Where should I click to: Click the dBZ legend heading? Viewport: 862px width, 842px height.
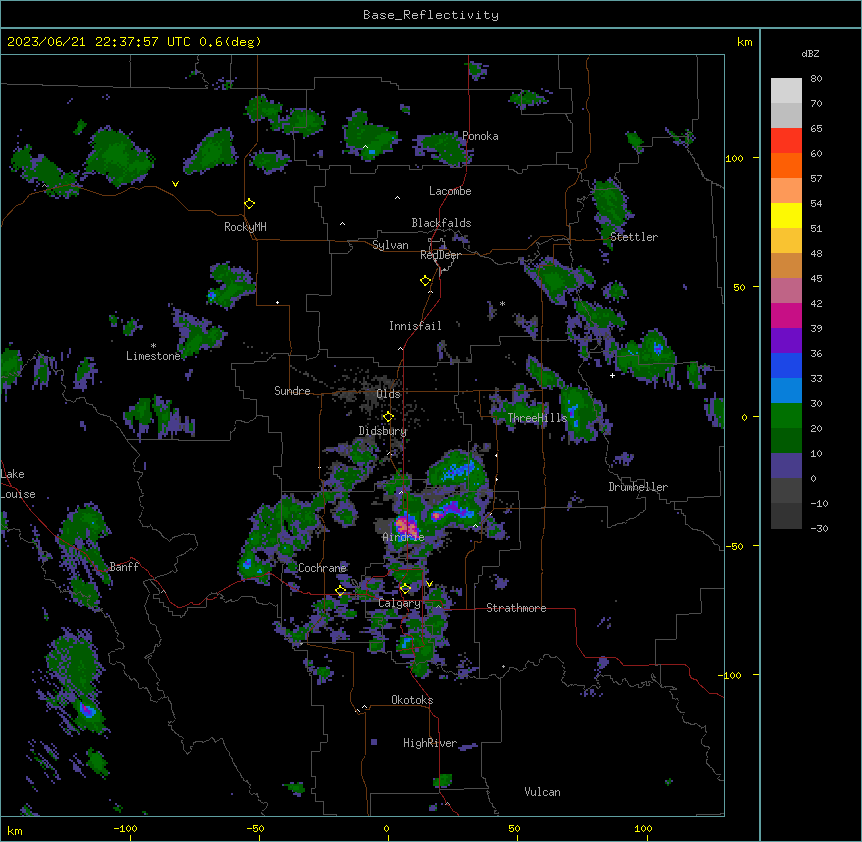(x=810, y=54)
